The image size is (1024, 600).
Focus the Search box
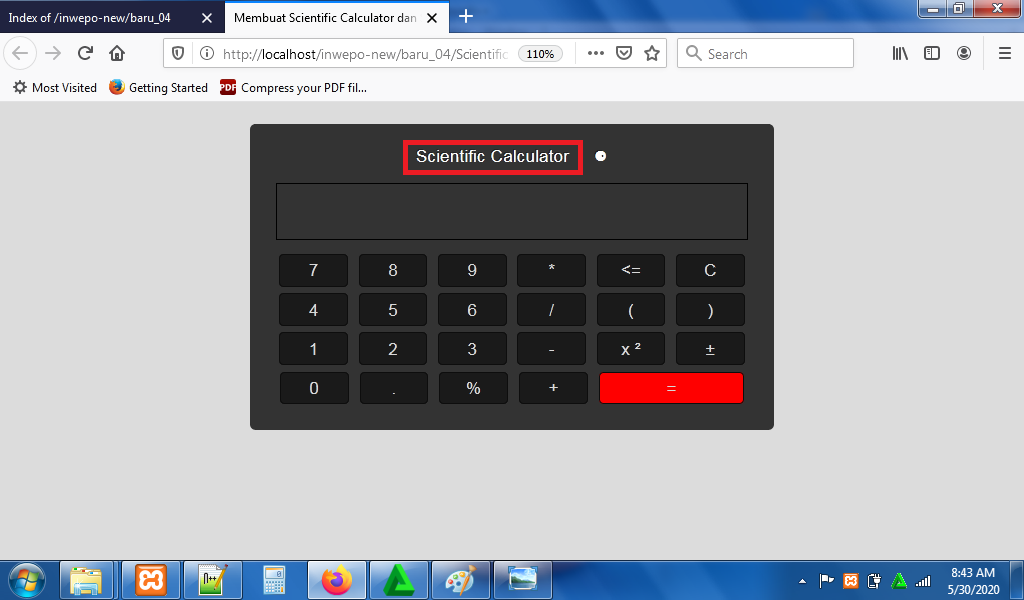tap(765, 54)
